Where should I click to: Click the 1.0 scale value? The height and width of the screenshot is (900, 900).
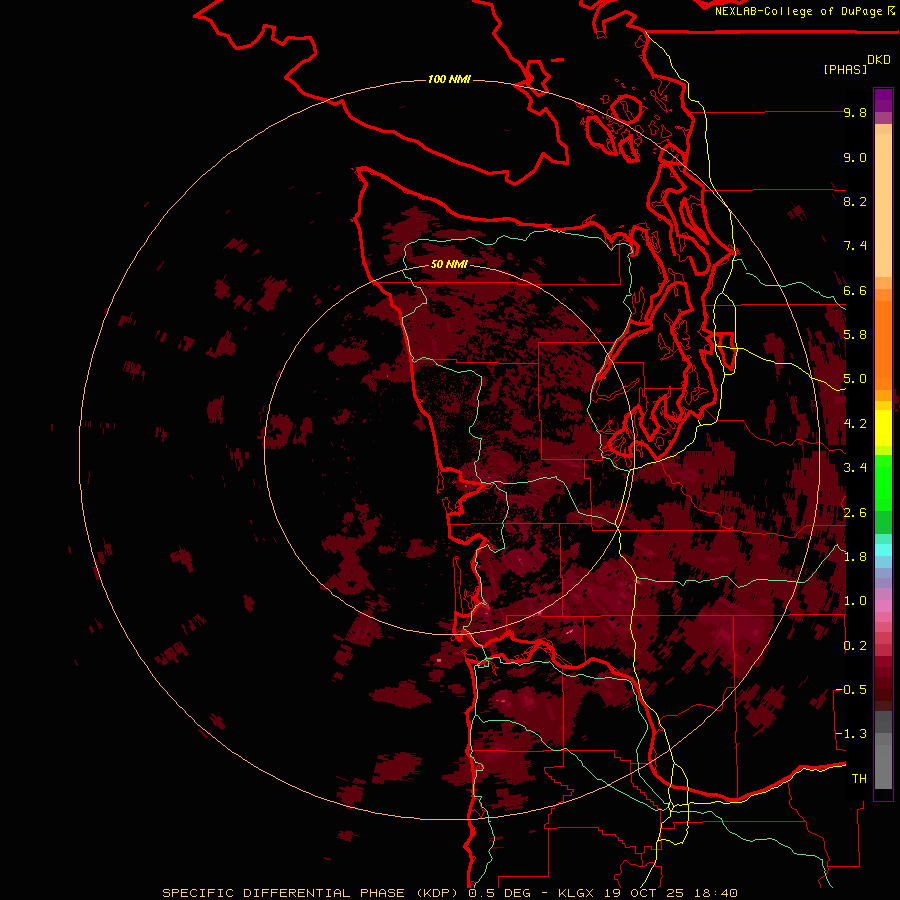pos(855,601)
